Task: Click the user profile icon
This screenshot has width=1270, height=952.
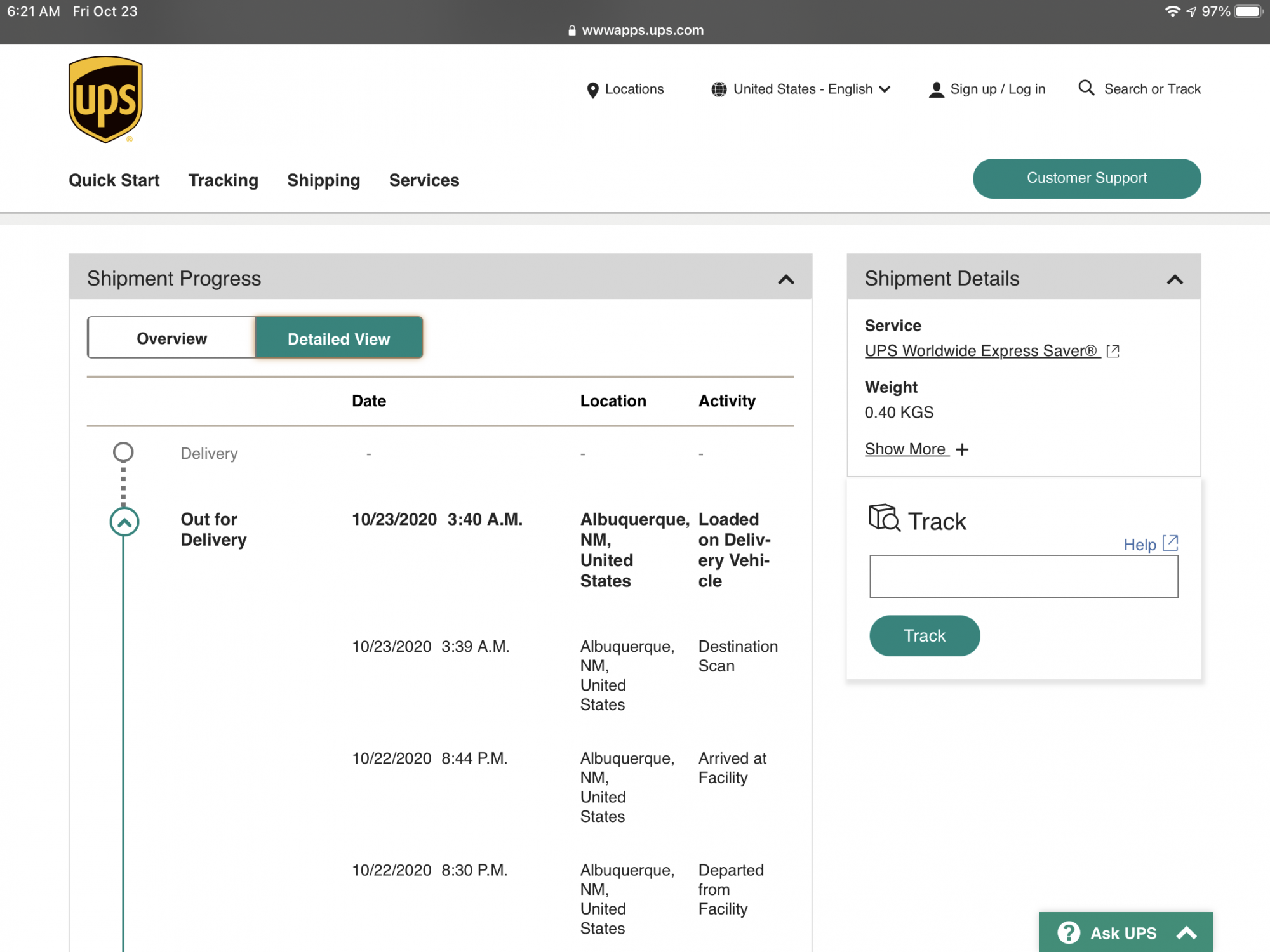Action: coord(936,89)
